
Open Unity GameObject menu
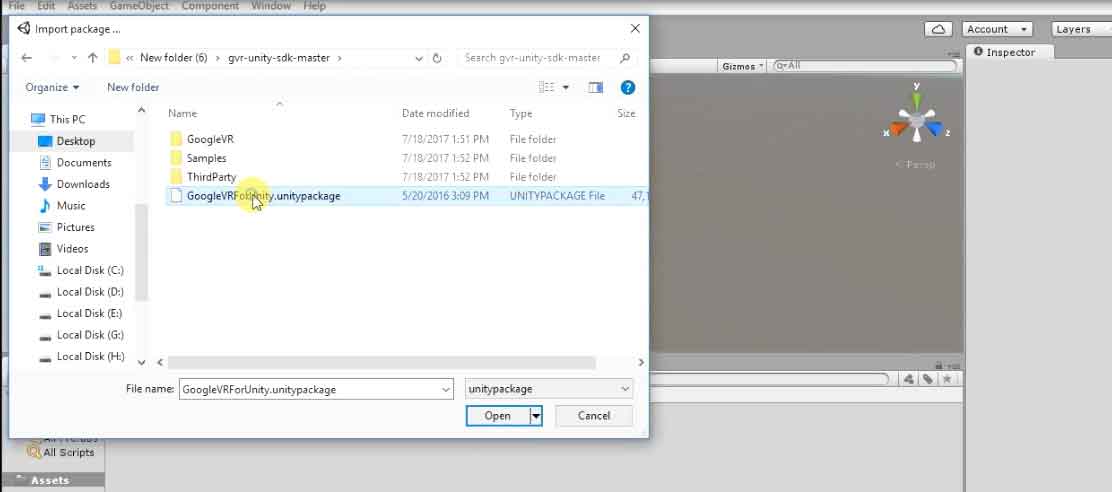(x=139, y=6)
